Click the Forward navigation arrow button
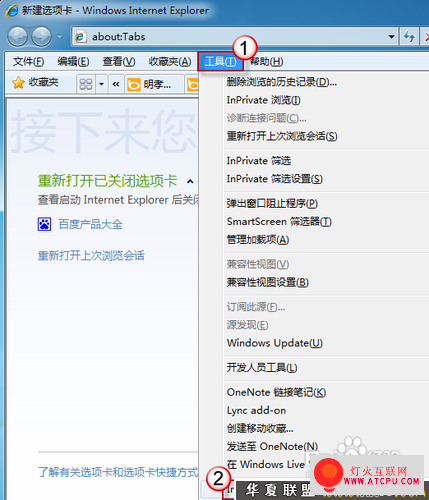 click(42, 36)
